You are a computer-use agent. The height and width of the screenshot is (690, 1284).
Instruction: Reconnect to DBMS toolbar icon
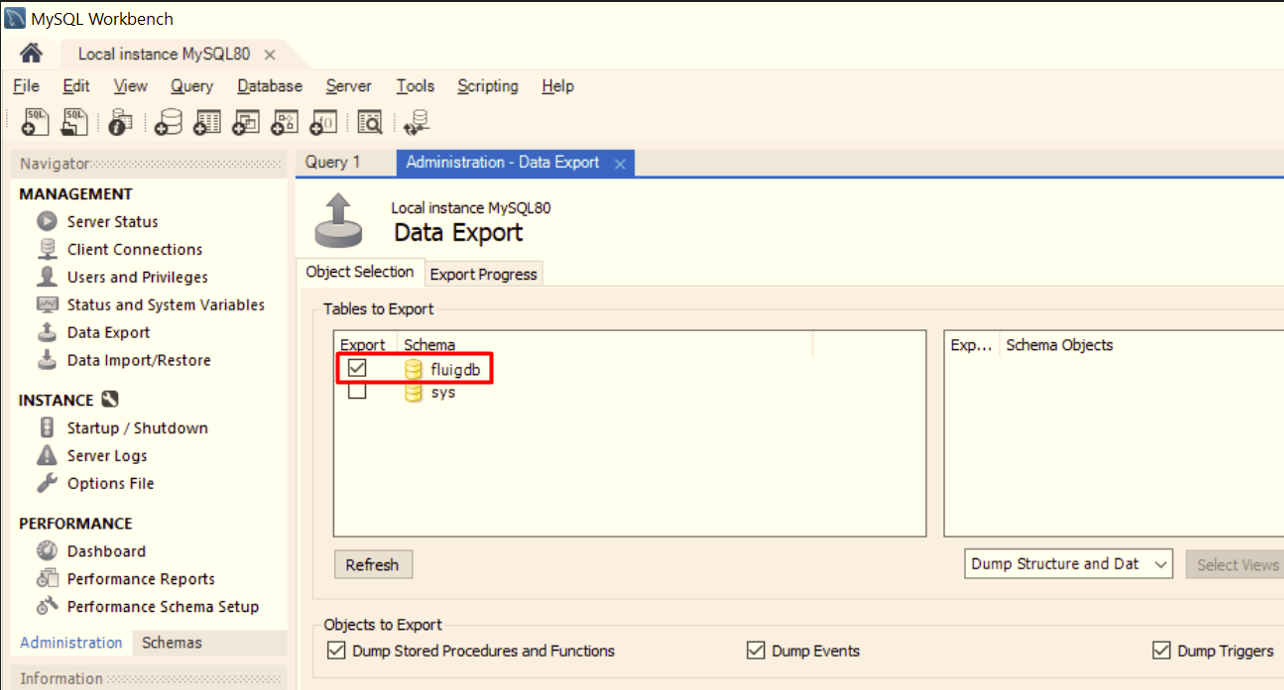tap(417, 122)
